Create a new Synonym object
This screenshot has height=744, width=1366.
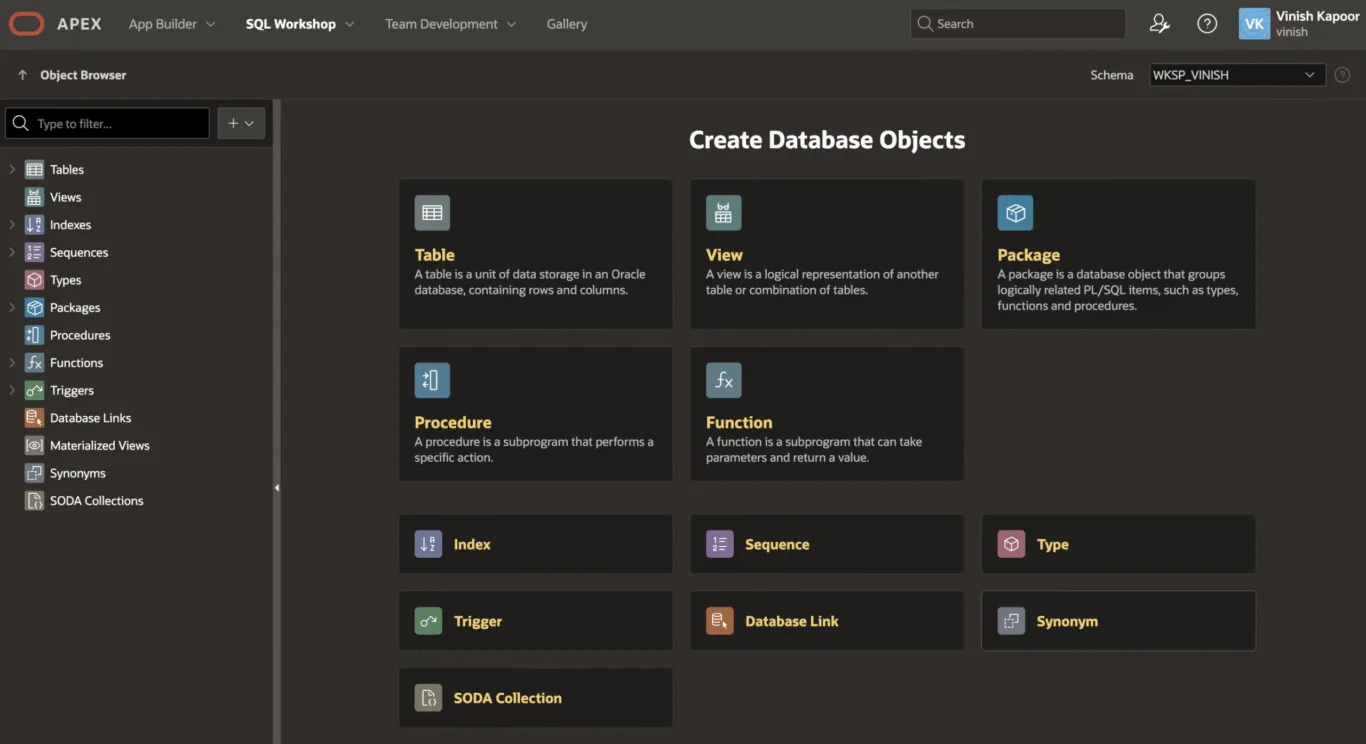pyautogui.click(x=1118, y=621)
